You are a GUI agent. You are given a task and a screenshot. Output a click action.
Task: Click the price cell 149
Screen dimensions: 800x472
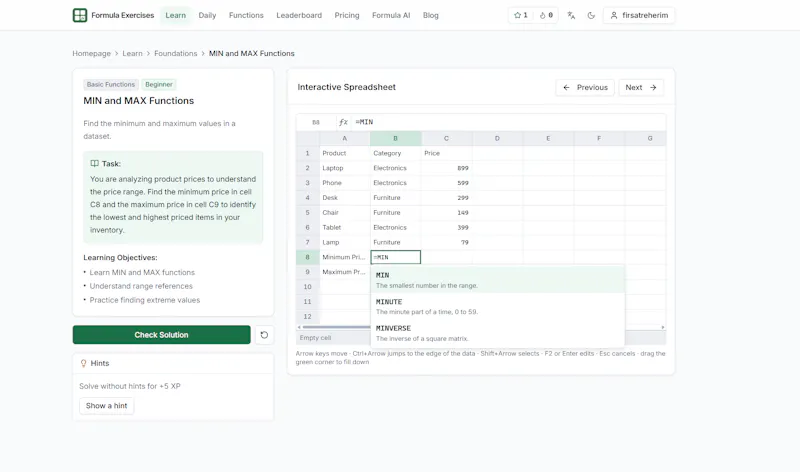447,212
